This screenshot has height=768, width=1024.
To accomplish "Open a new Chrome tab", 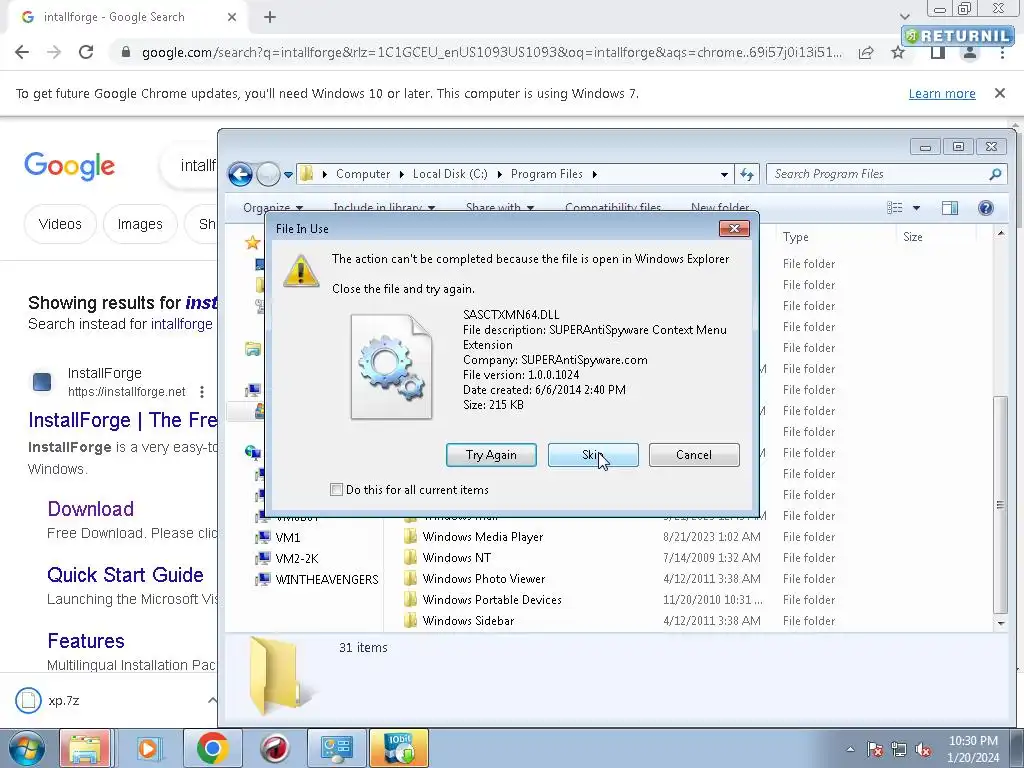I will click(x=270, y=17).
